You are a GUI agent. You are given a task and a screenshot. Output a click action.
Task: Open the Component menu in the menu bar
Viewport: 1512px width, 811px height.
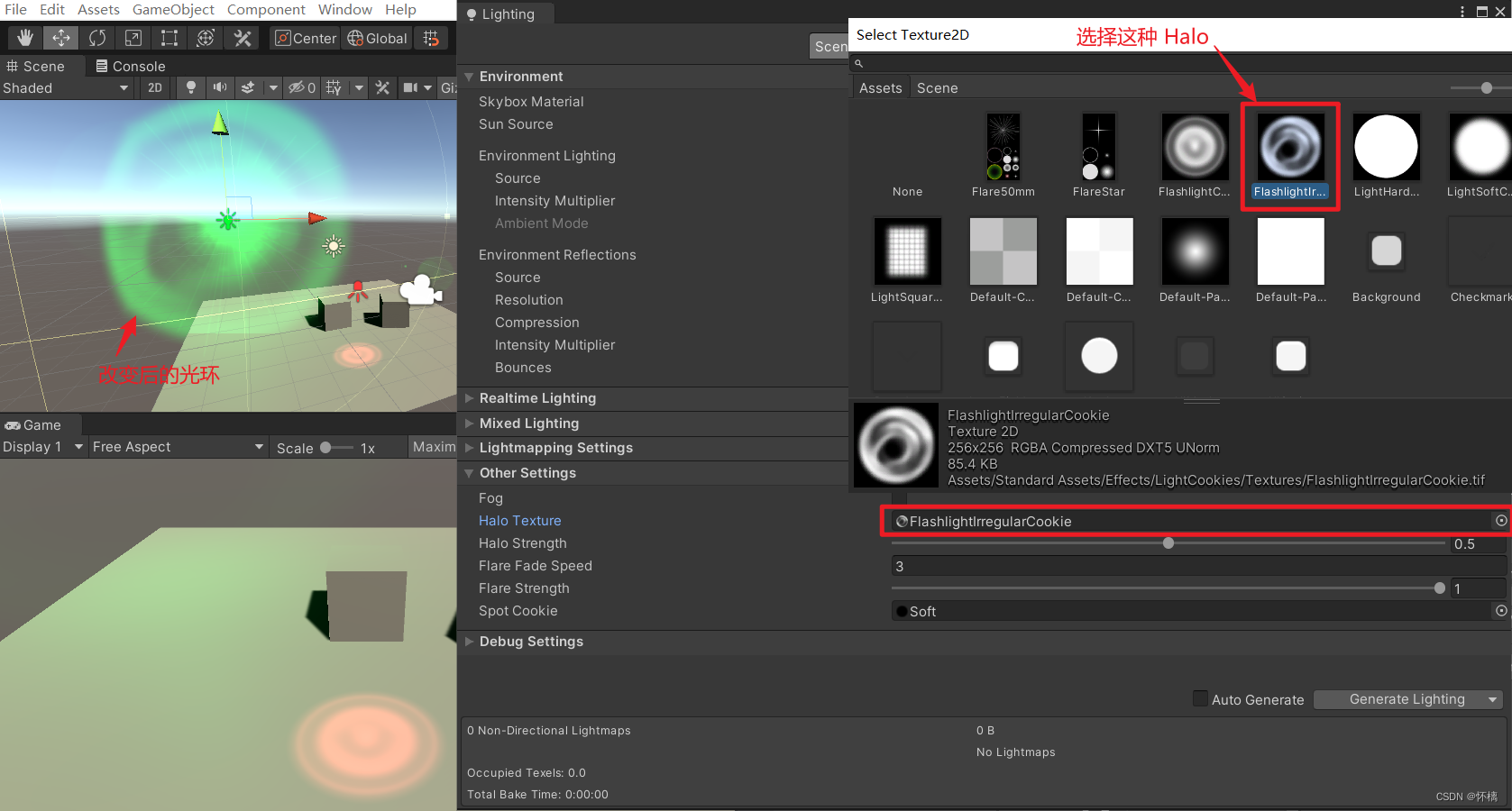pyautogui.click(x=266, y=10)
